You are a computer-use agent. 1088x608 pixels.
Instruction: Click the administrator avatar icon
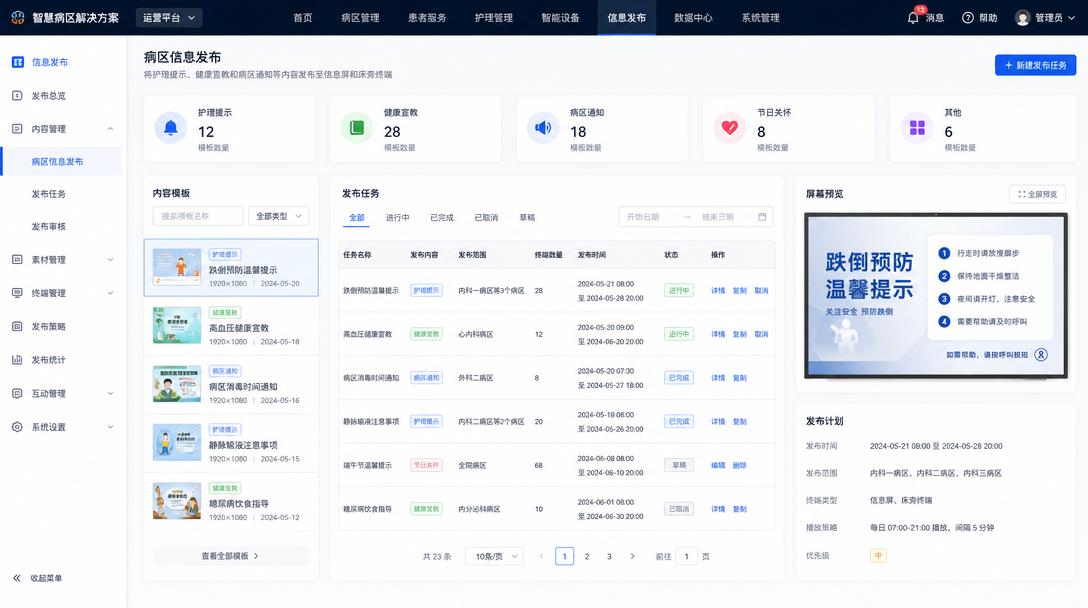[x=1022, y=18]
